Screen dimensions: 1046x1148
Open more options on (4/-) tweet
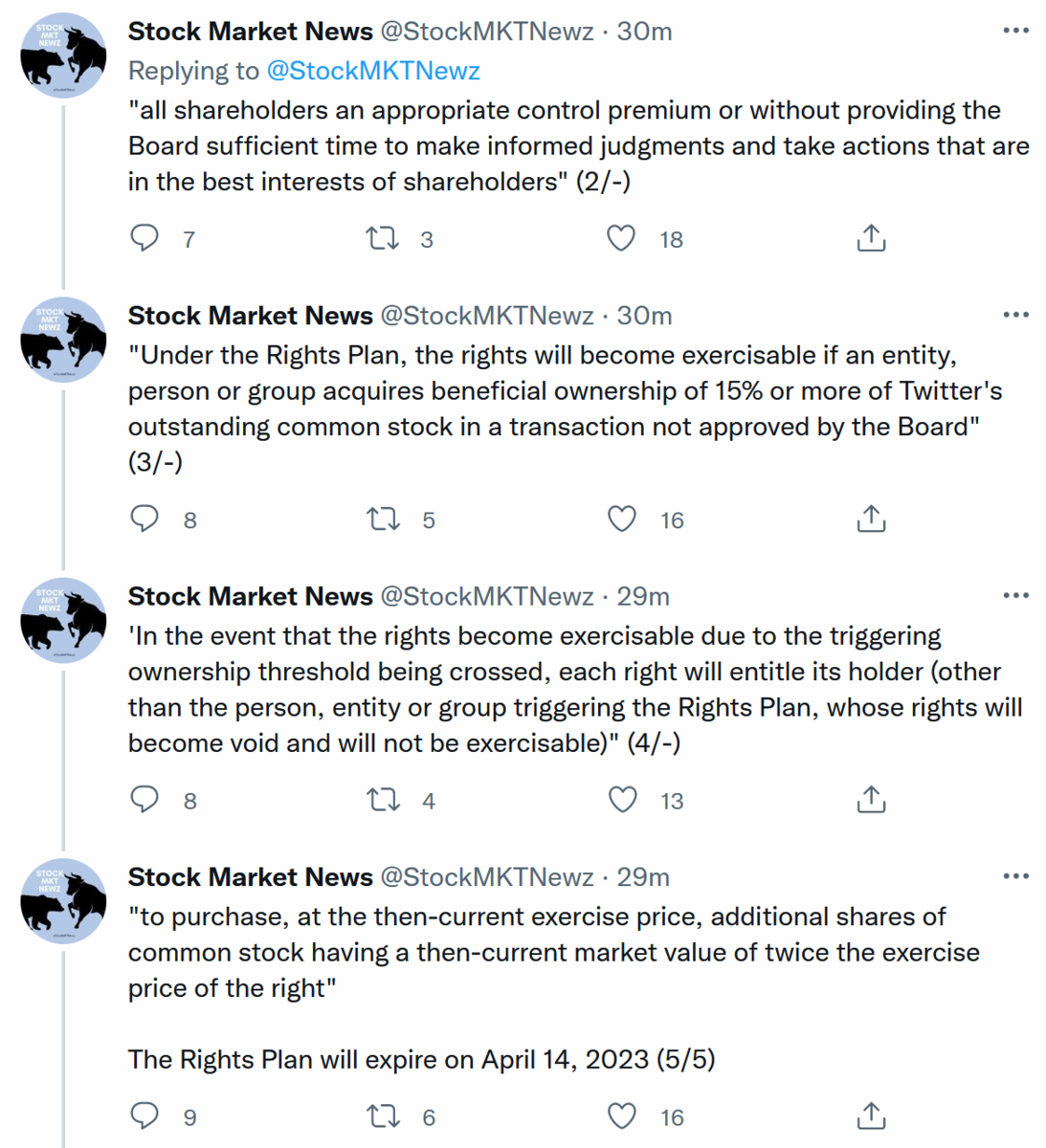click(1015, 595)
